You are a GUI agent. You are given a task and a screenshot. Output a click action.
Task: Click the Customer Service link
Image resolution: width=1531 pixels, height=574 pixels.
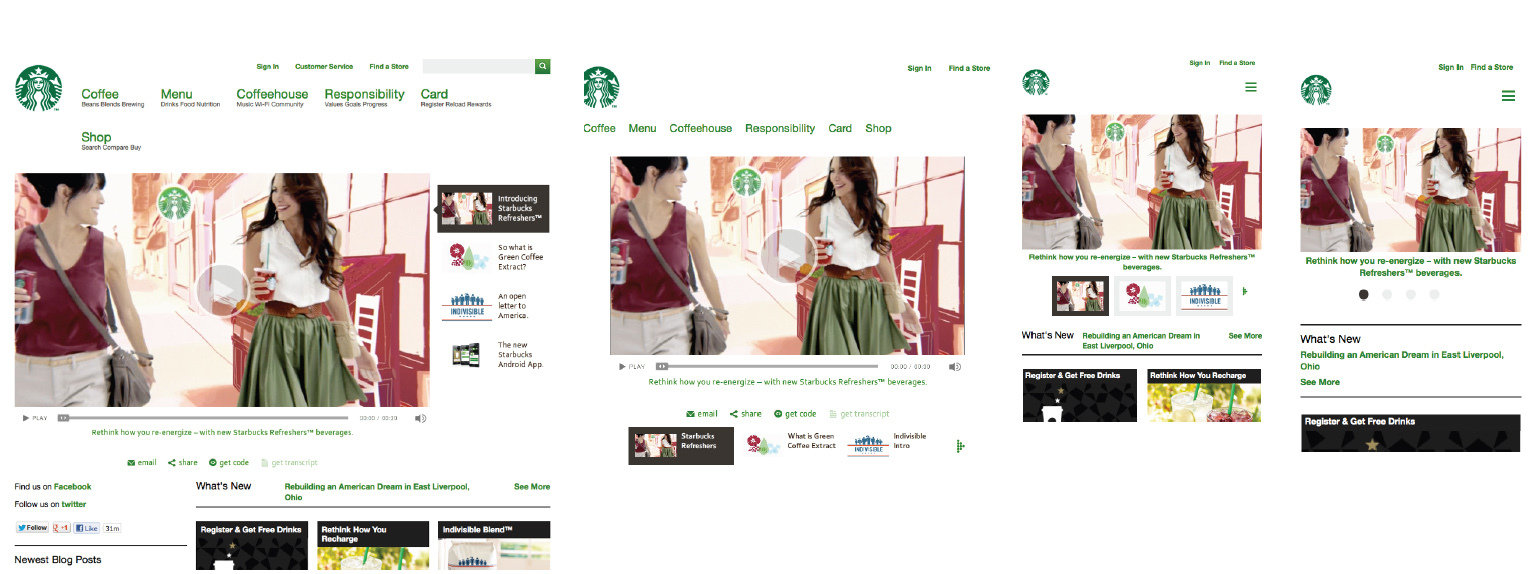pos(324,66)
